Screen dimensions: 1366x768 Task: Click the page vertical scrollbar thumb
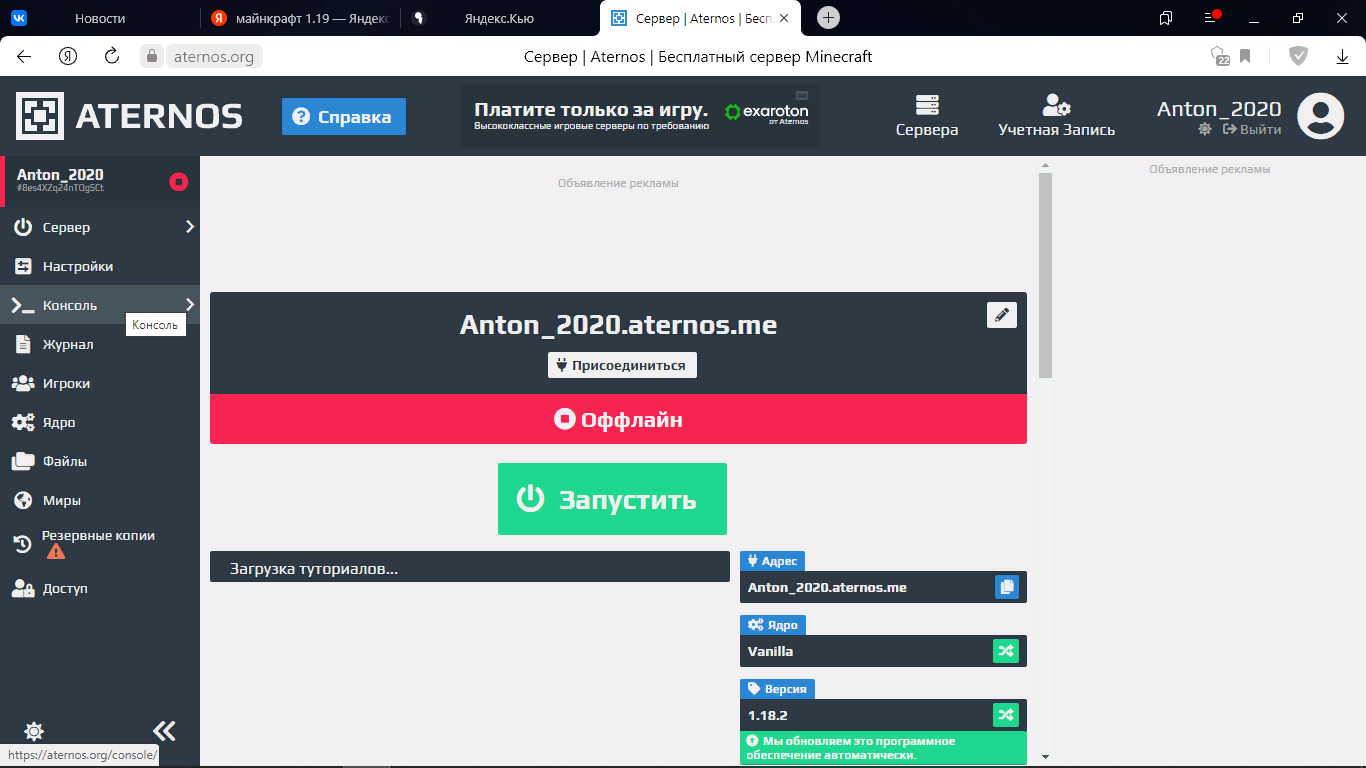point(1045,275)
